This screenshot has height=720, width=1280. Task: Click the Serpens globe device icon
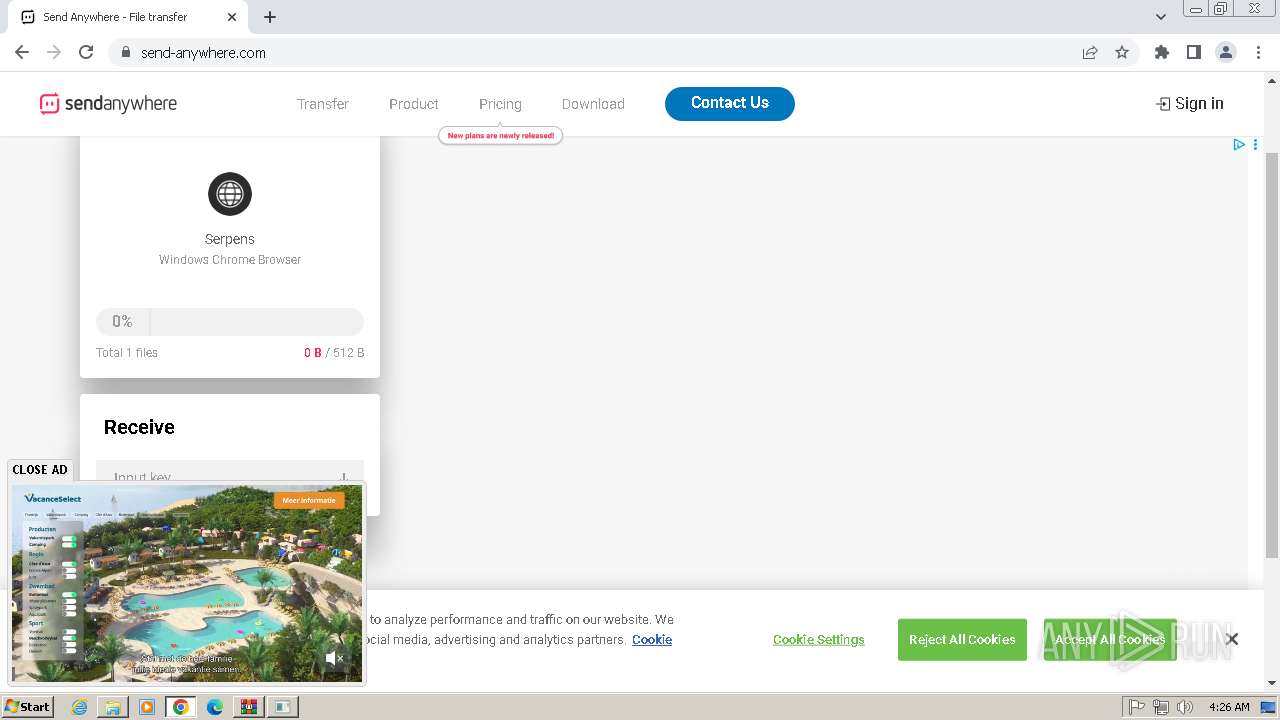click(230, 194)
